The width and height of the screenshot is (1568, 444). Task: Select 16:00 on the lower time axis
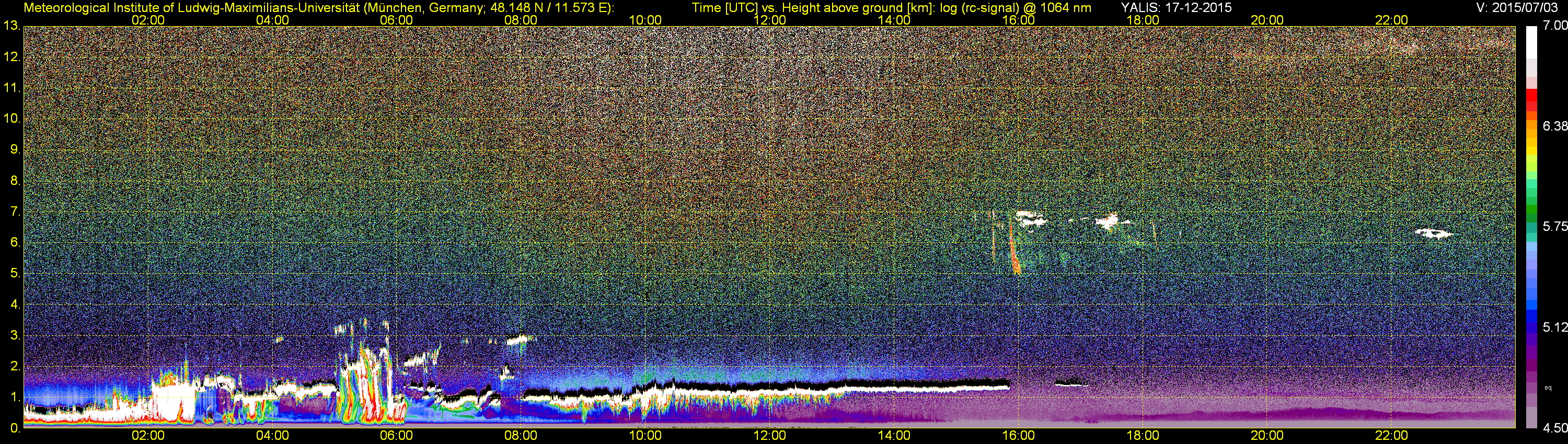point(1018,436)
